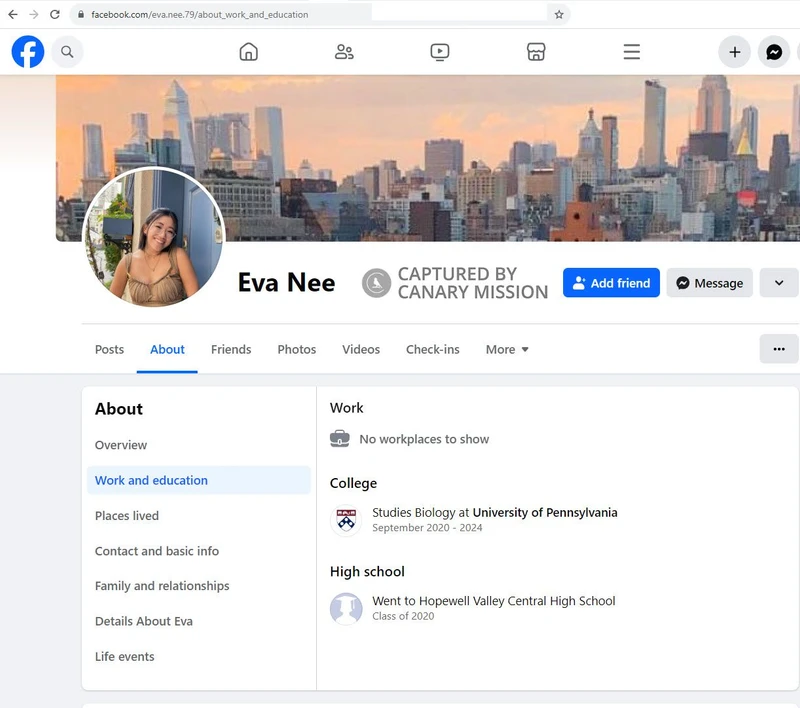The height and width of the screenshot is (708, 800).
Task: Switch to the Friends tab
Action: [231, 349]
